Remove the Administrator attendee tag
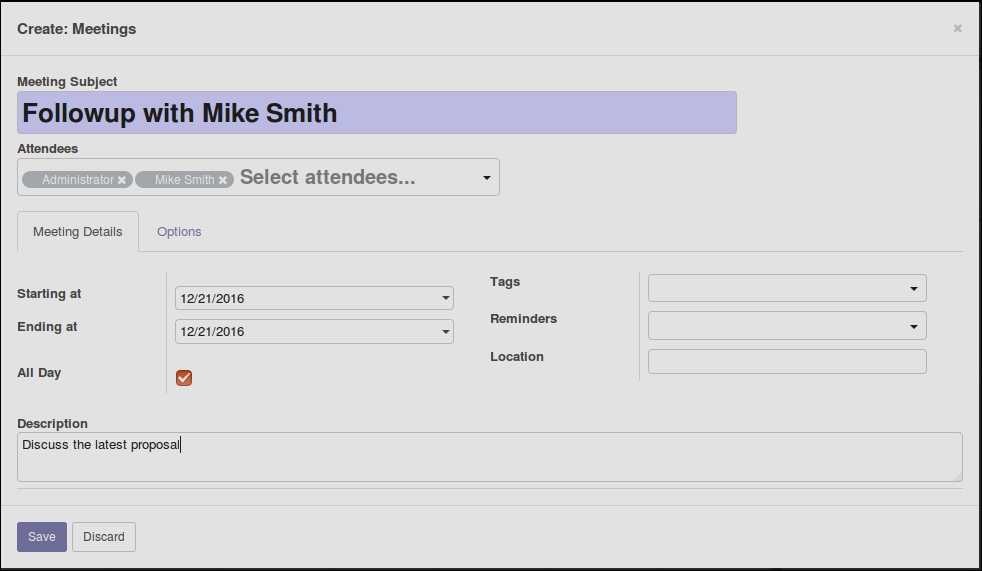This screenshot has height=571, width=982. pyautogui.click(x=122, y=180)
